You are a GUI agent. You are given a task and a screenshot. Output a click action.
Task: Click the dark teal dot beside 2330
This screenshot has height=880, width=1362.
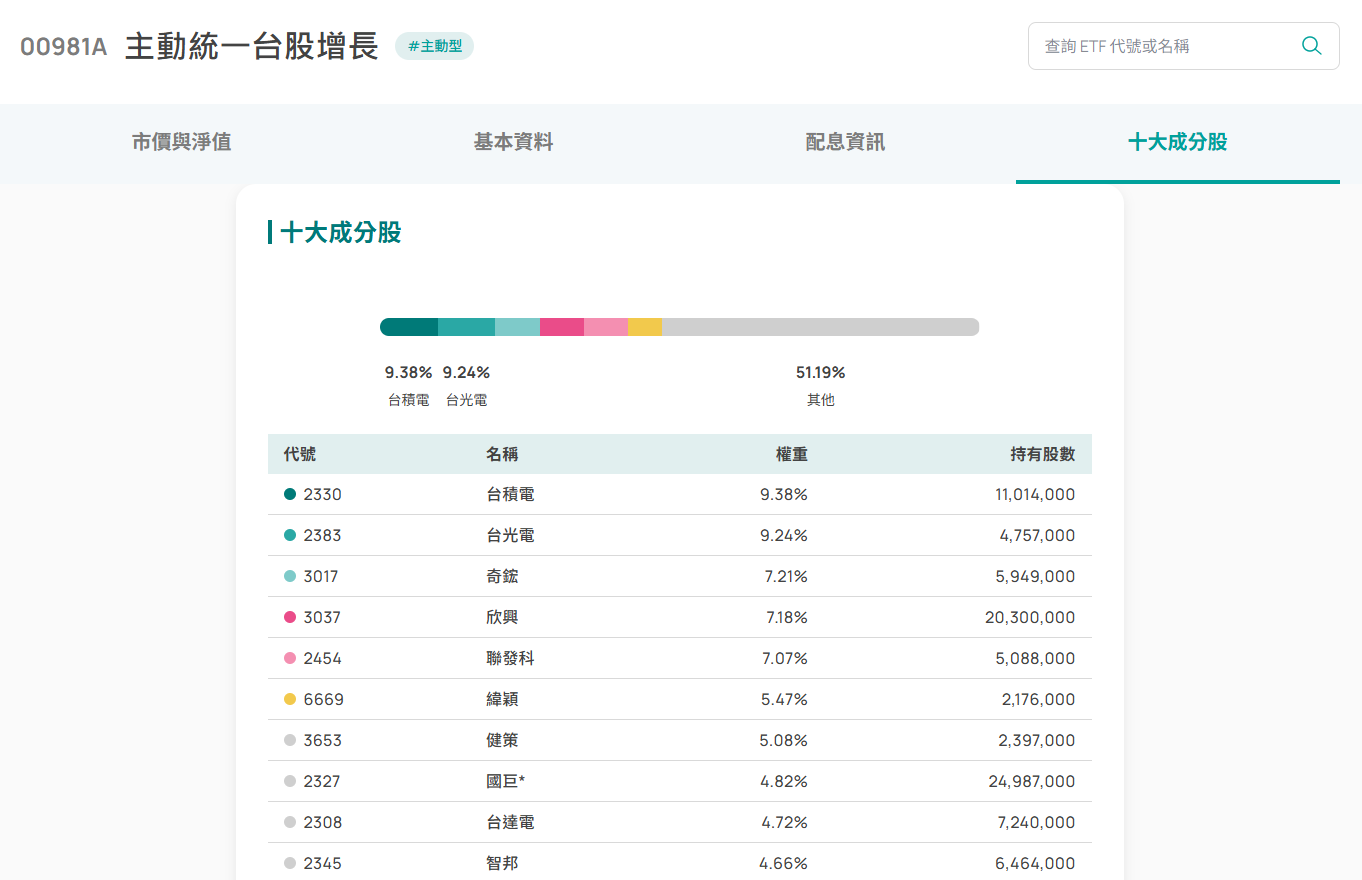(290, 494)
